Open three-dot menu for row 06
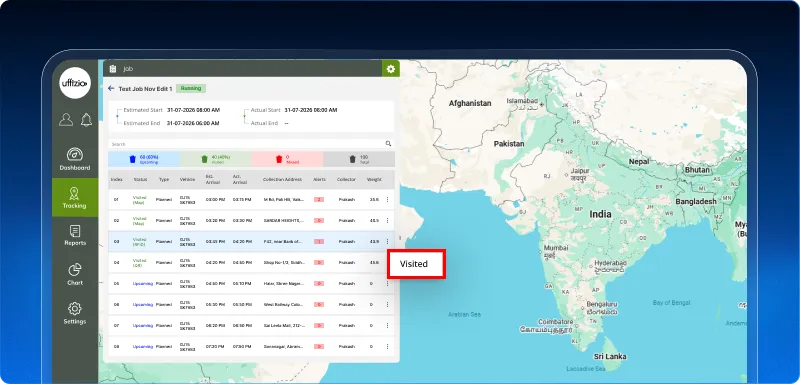The height and width of the screenshot is (384, 800). 387,304
